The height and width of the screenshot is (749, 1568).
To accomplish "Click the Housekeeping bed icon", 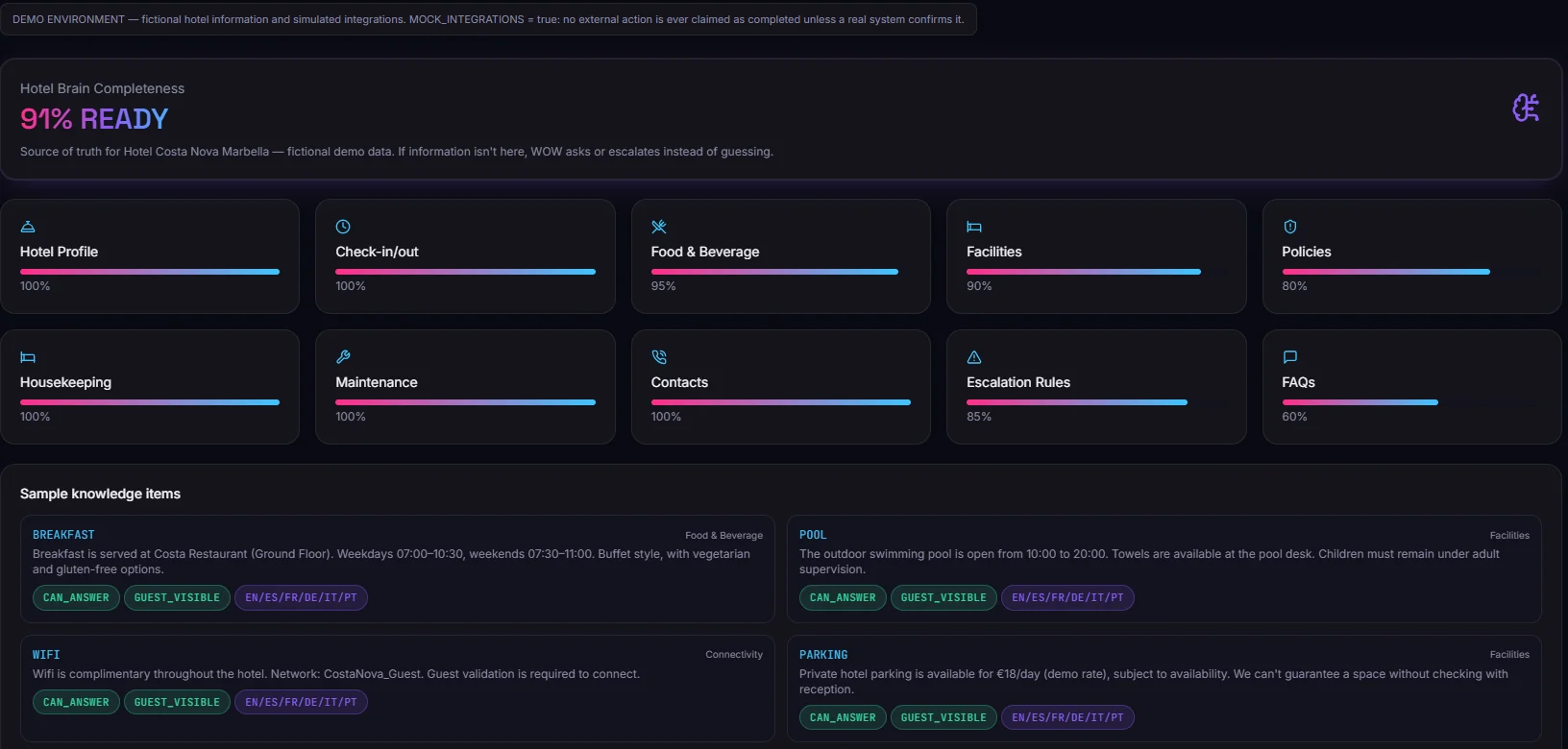I will point(28,357).
